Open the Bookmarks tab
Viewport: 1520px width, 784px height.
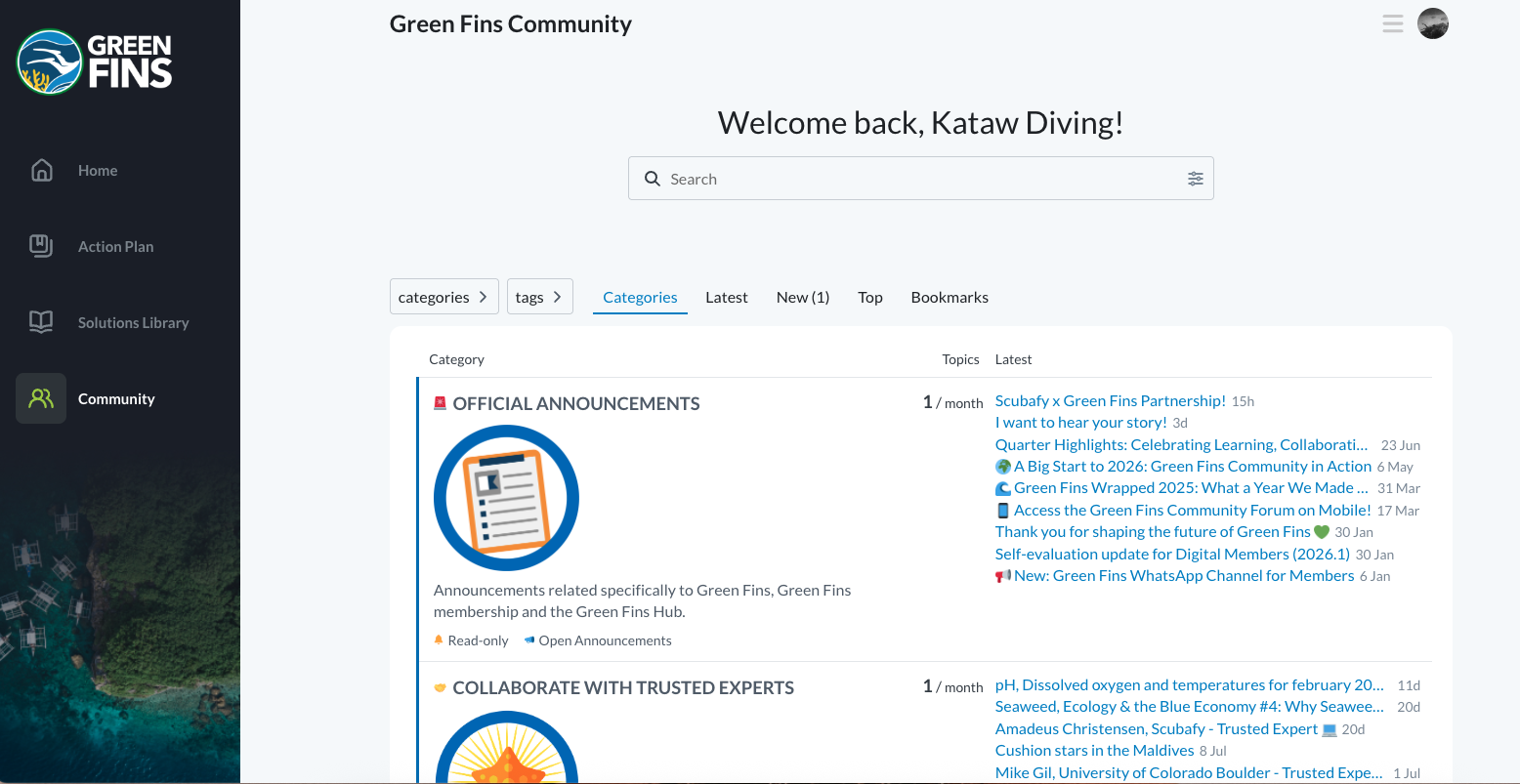[x=950, y=297]
